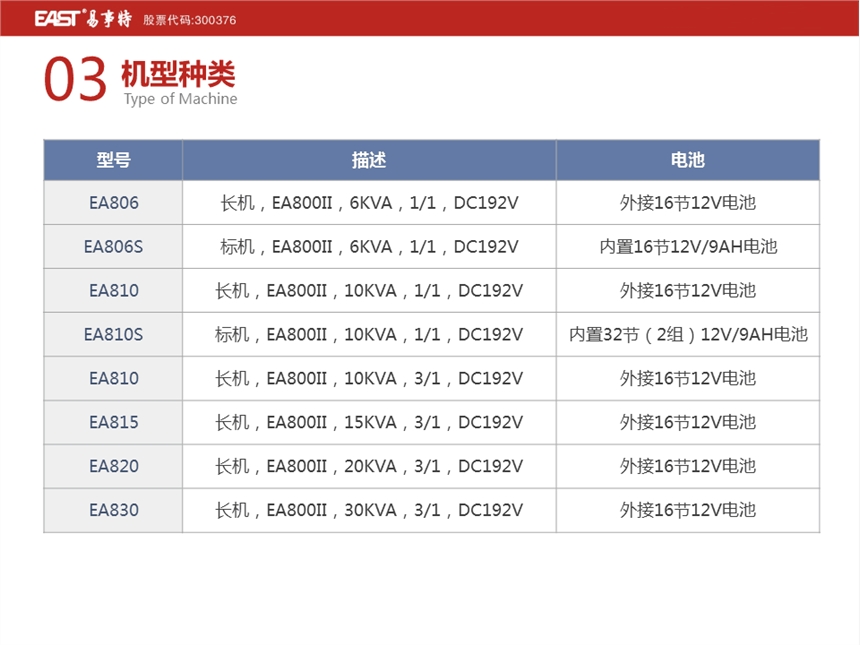Click the EAST logo in red header

pyautogui.click(x=83, y=19)
